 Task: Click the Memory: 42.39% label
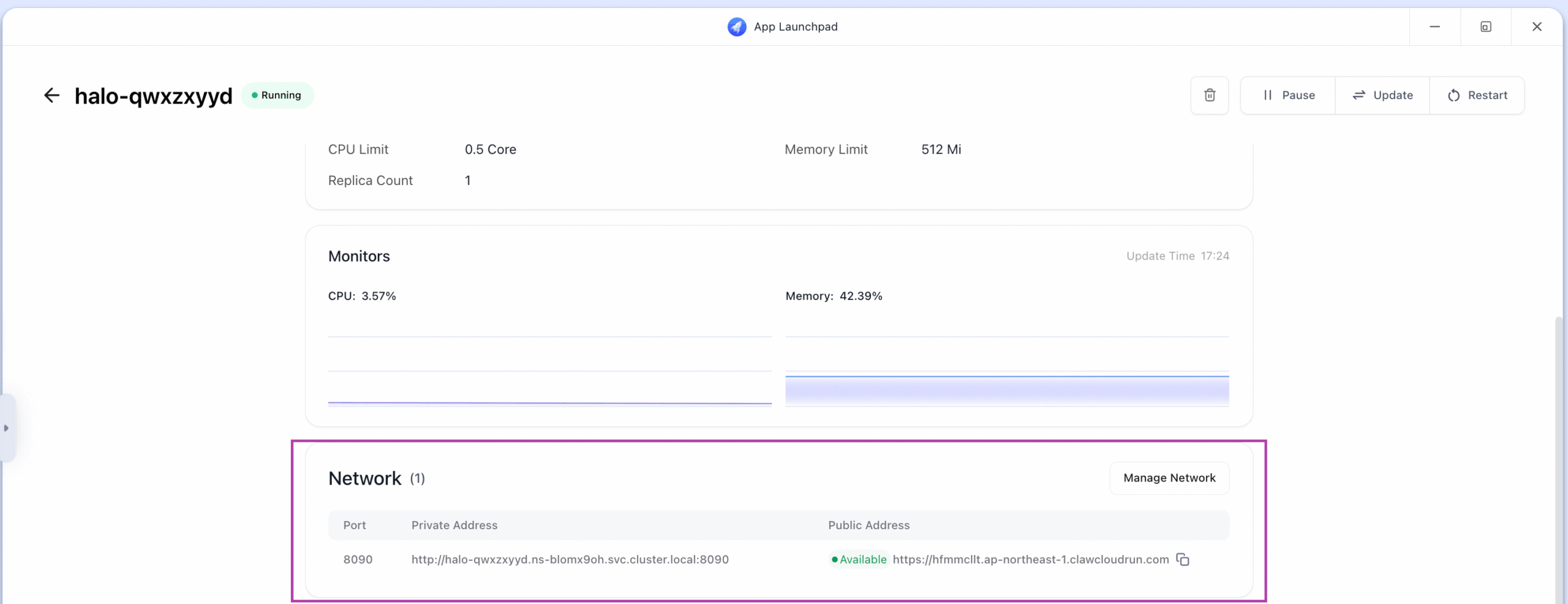[x=834, y=296]
